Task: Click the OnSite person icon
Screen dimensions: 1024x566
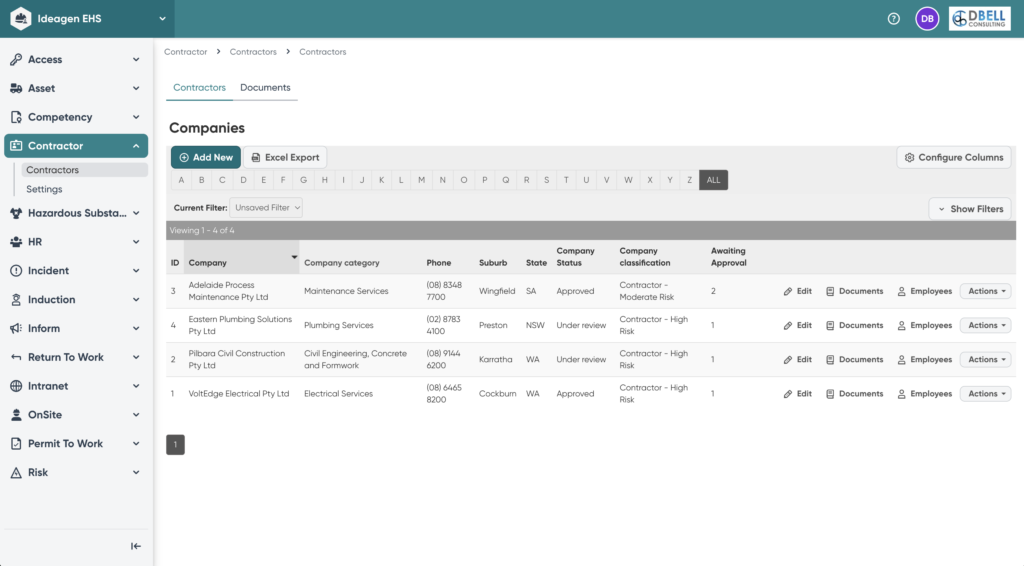Action: (x=16, y=415)
